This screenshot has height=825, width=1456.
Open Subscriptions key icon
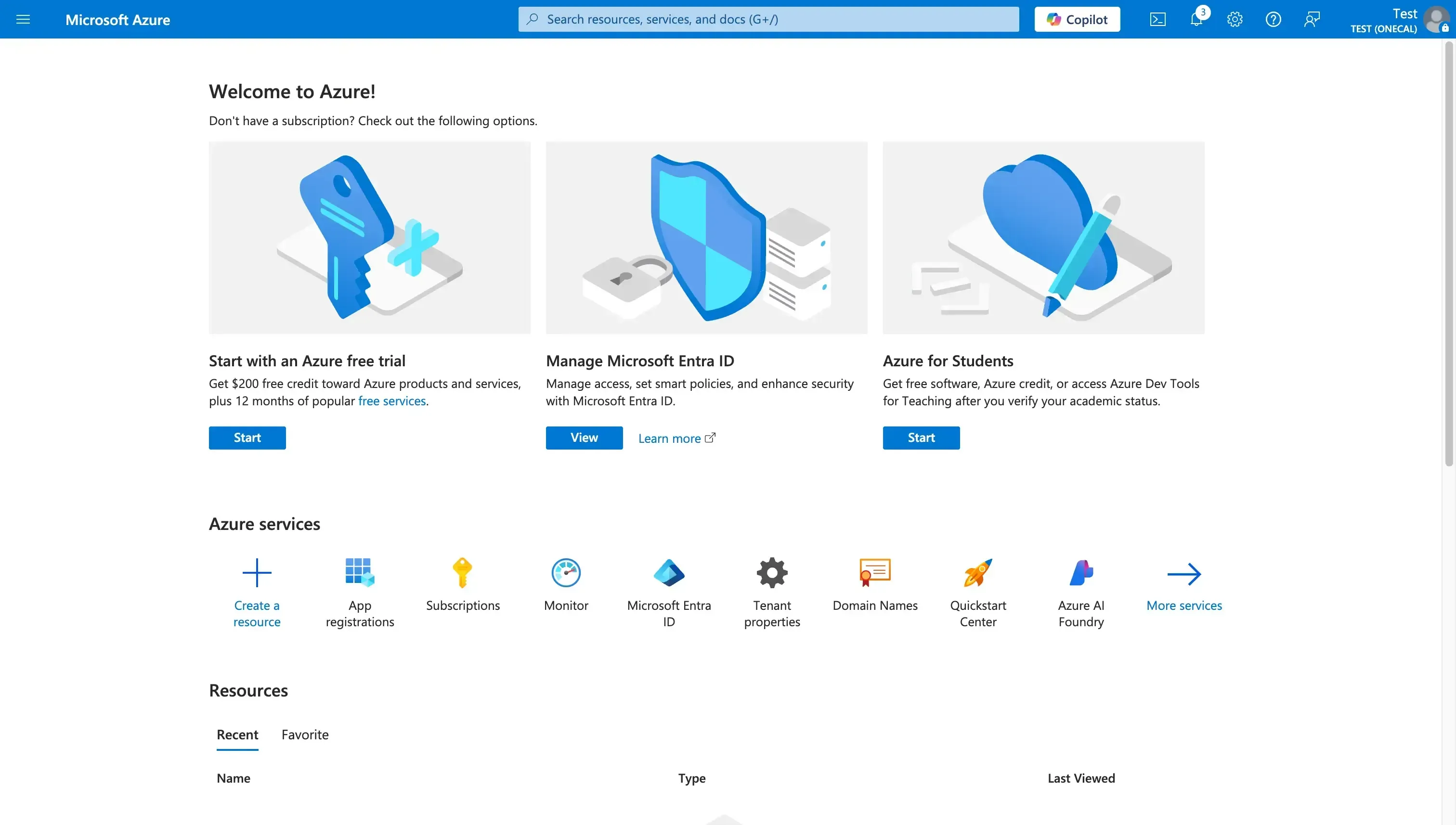tap(463, 572)
